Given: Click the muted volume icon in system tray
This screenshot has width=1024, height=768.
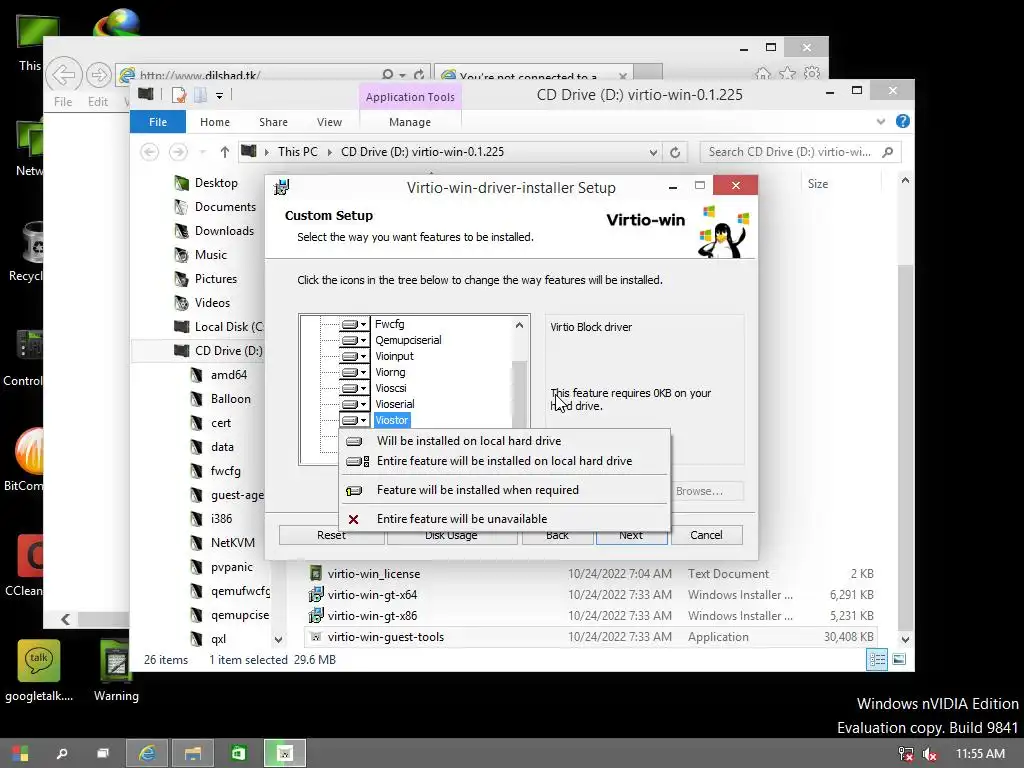Looking at the screenshot, I should coord(929,754).
